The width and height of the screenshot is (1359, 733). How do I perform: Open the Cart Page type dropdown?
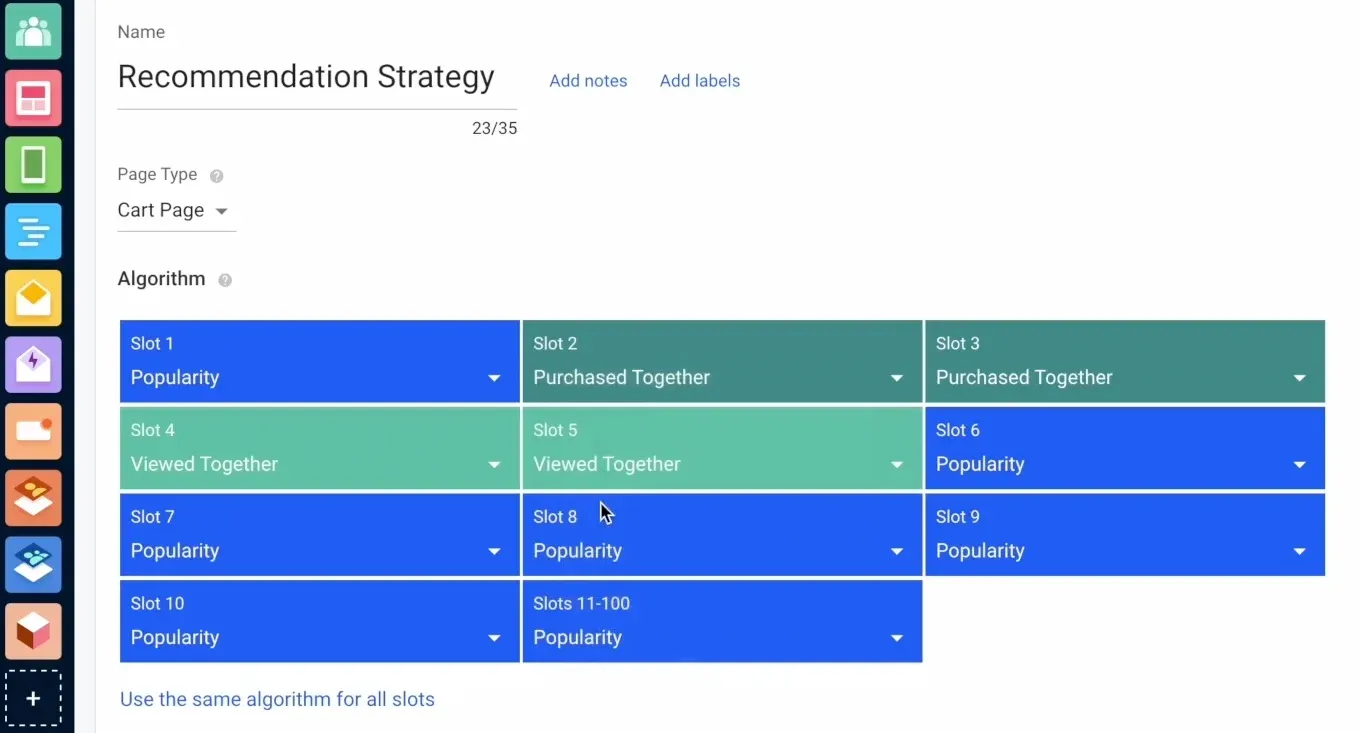pyautogui.click(x=176, y=211)
